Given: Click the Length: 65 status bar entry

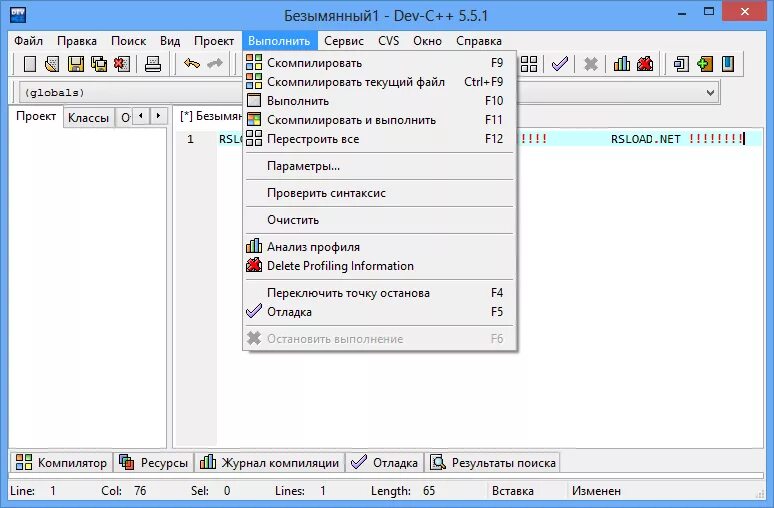Looking at the screenshot, I should click(403, 491).
